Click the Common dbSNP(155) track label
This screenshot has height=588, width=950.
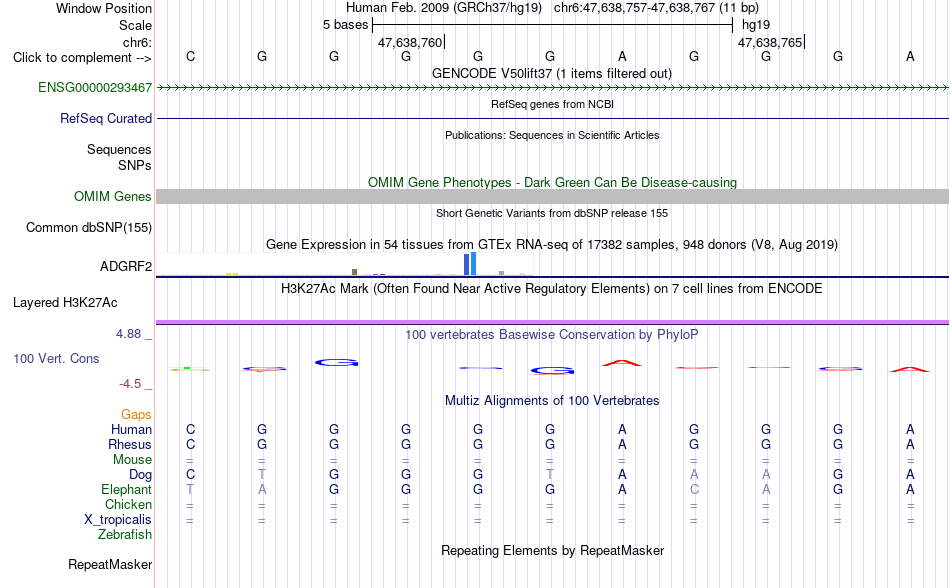click(88, 228)
